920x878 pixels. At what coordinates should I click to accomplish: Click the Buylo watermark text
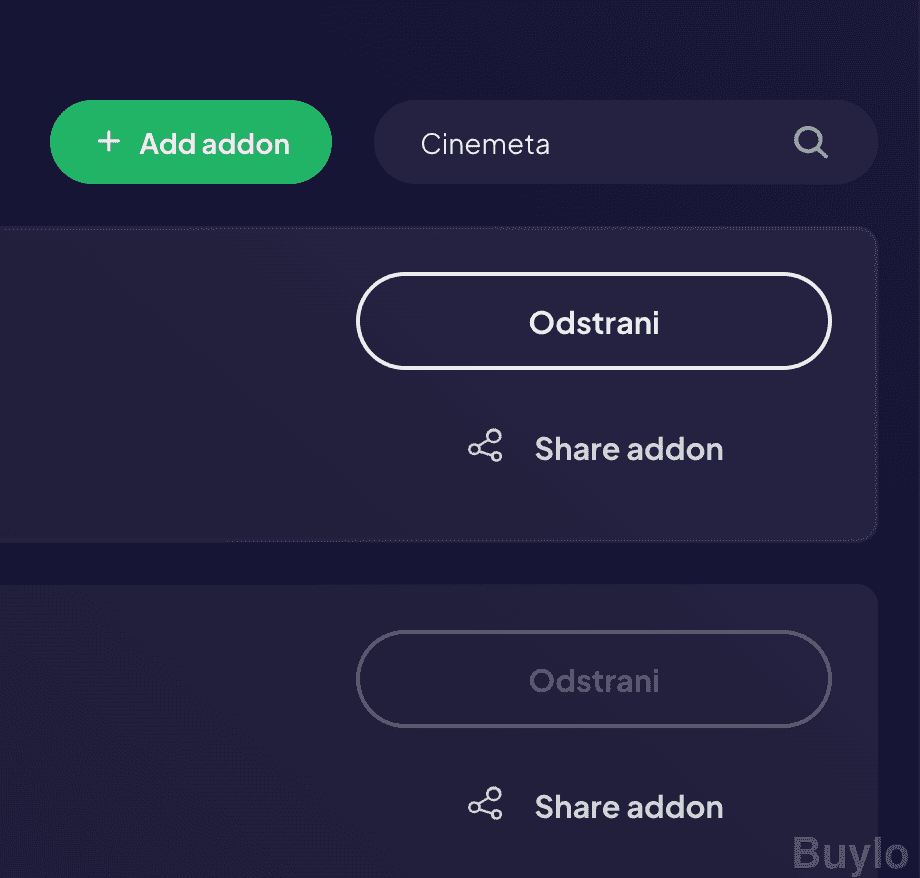(x=851, y=853)
